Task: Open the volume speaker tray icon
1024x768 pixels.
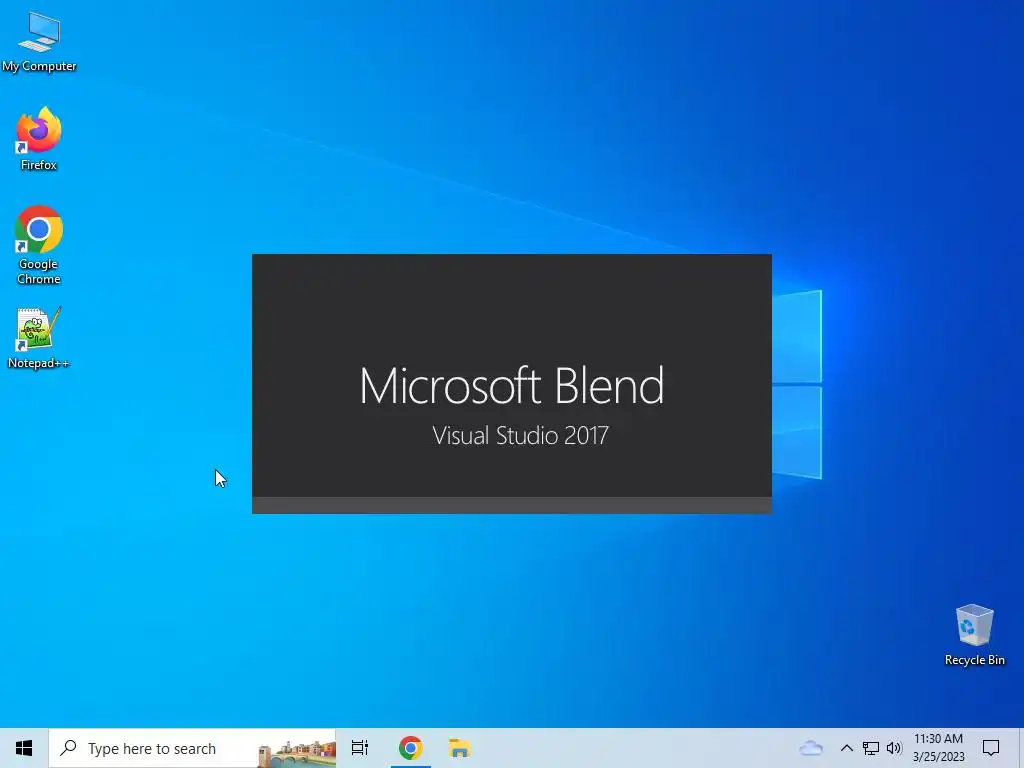Action: [894, 748]
